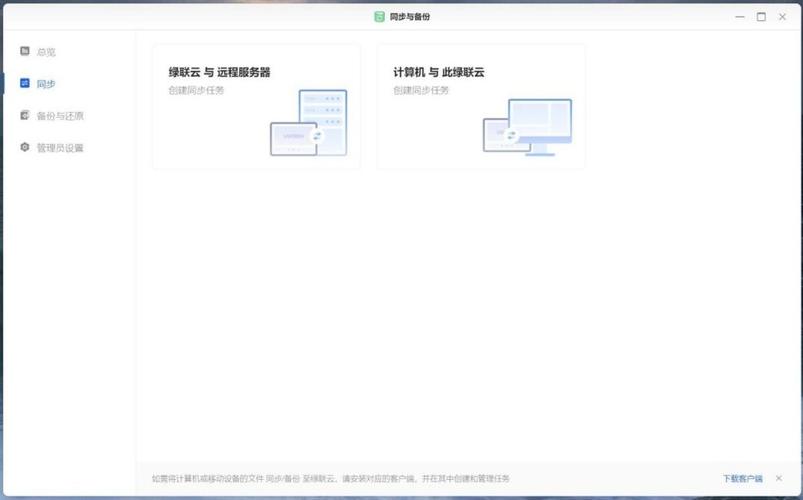The height and width of the screenshot is (500, 803).
Task: Minimize the 同步与备份 window
Action: [x=740, y=17]
